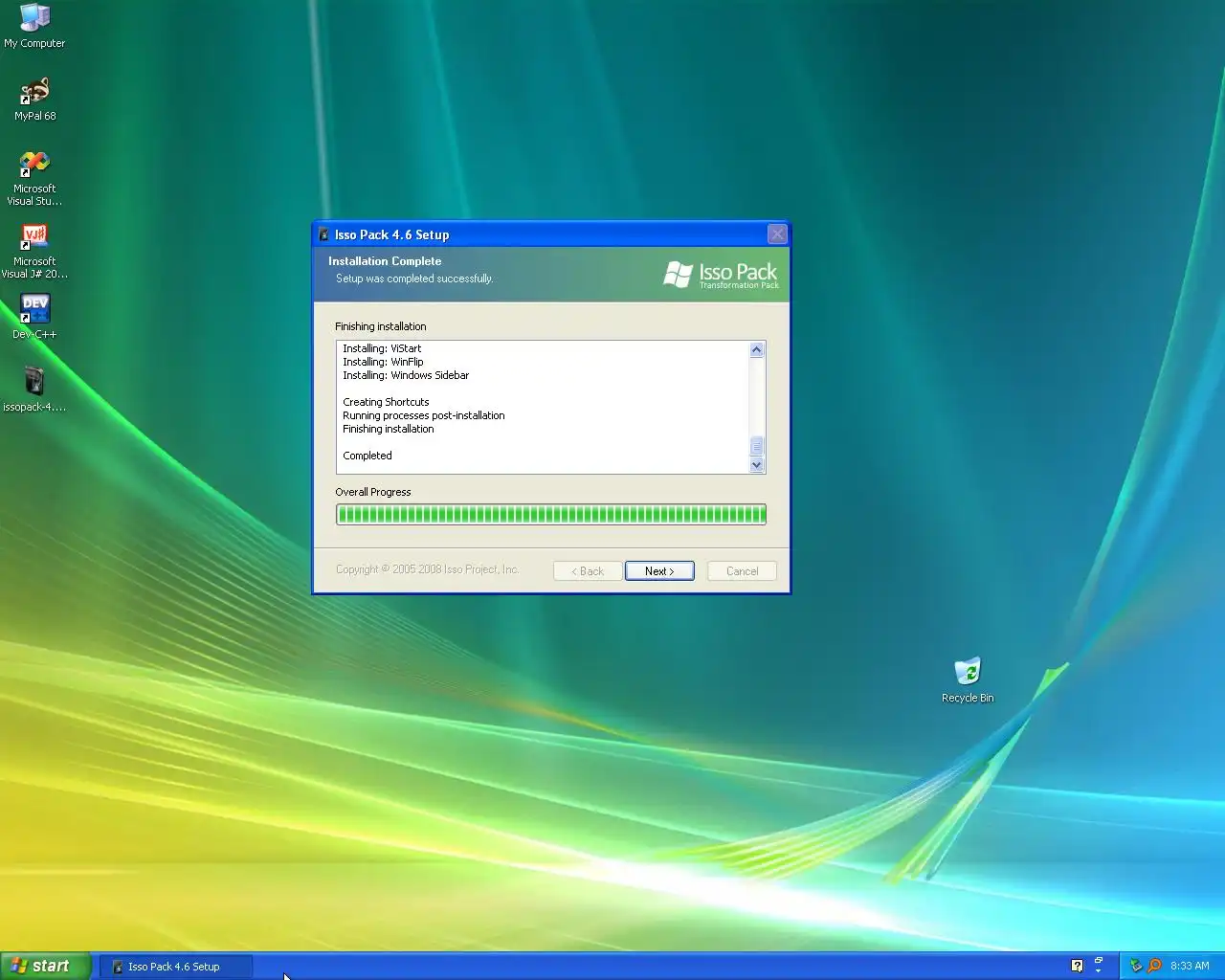The height and width of the screenshot is (980, 1225).
Task: Click 'Running processes post-installation' log line
Action: [423, 415]
